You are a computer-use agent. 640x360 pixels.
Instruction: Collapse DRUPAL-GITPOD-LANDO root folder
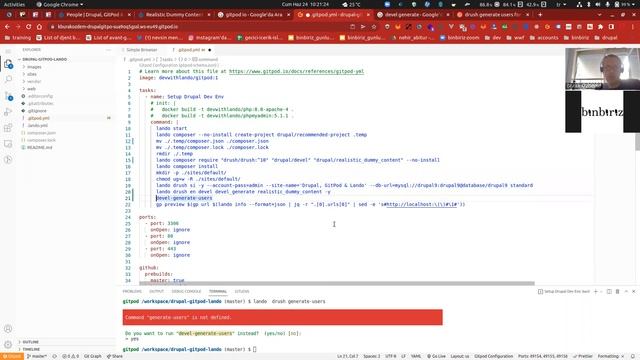pyautogui.click(x=44, y=60)
